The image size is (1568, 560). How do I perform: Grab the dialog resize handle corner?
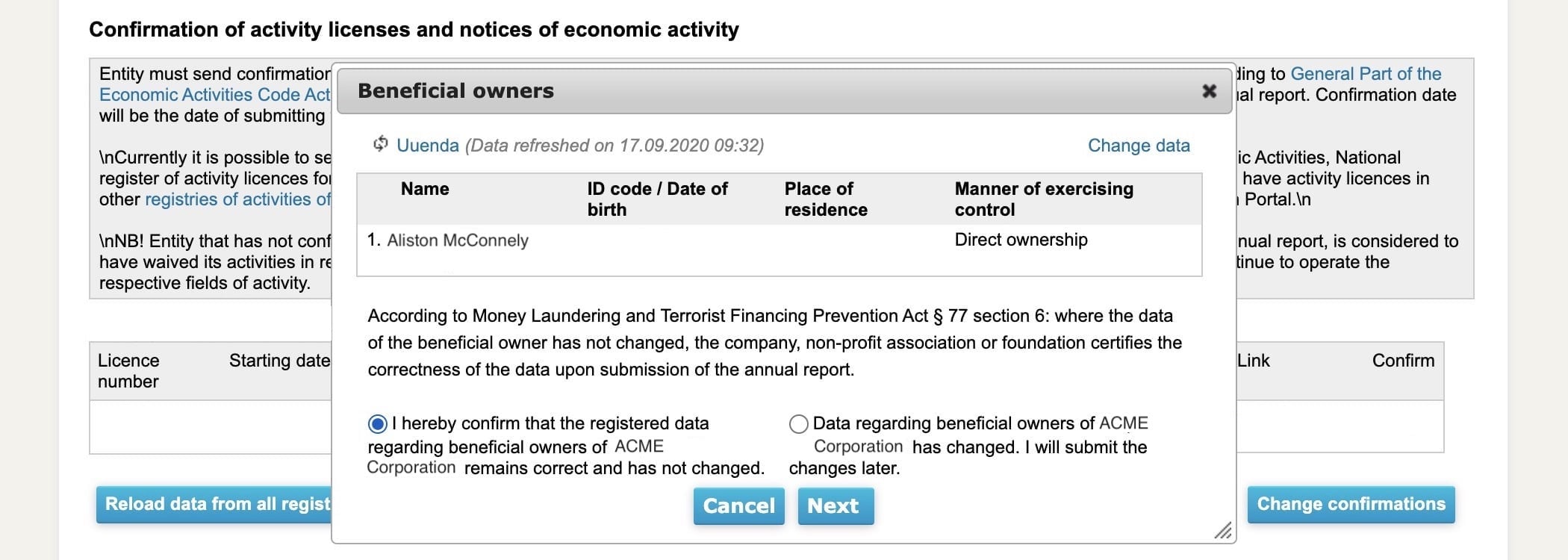click(x=1222, y=531)
